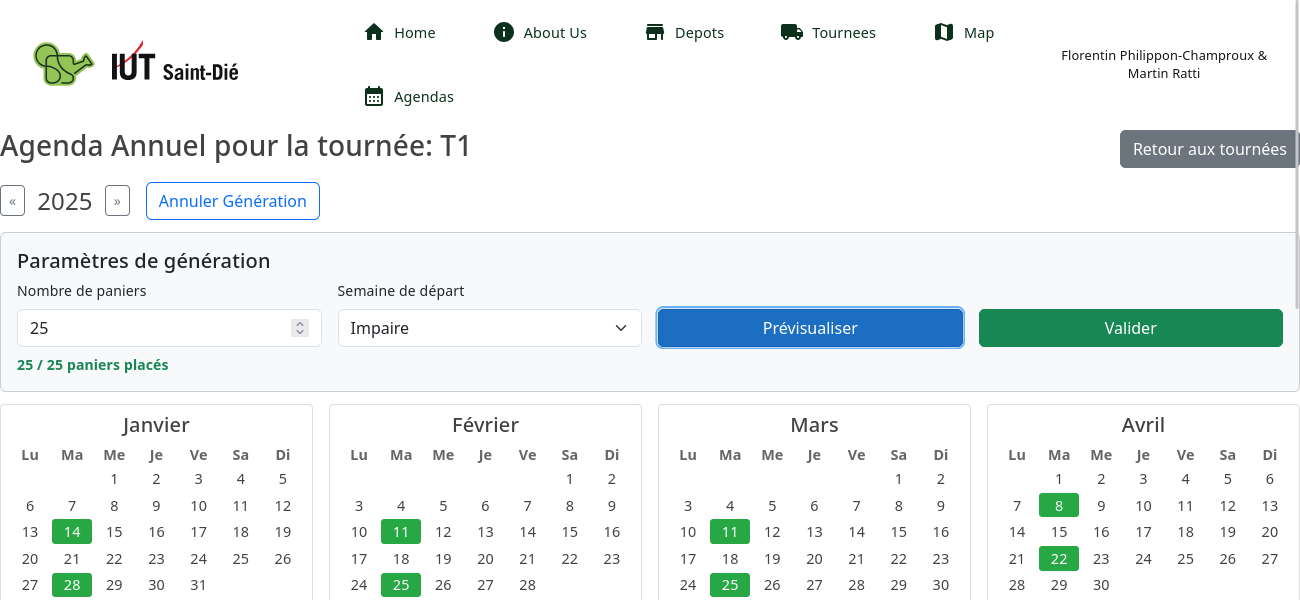Click the Map icon in navbar

pyautogui.click(x=944, y=32)
